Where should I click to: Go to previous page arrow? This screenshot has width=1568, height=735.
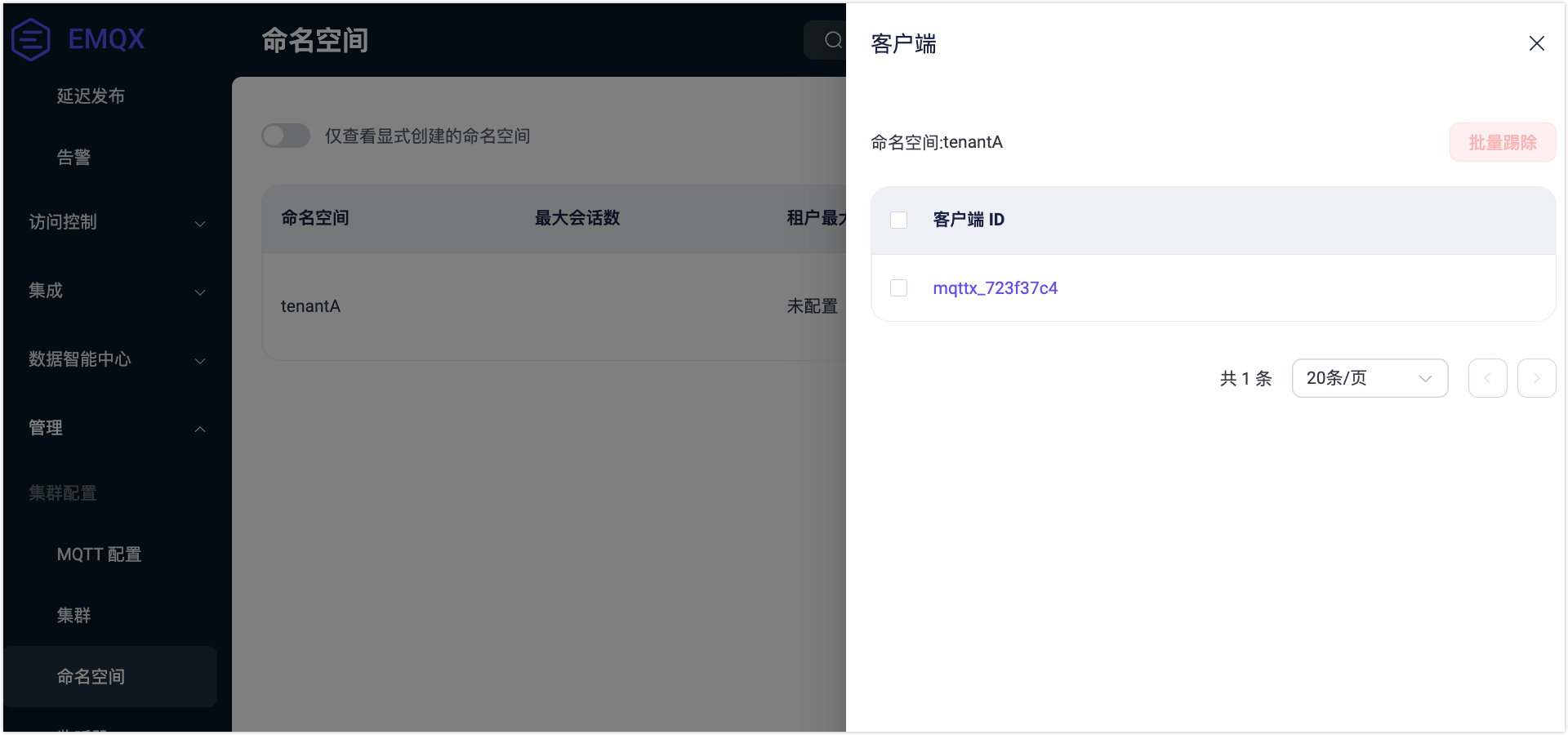click(x=1487, y=378)
